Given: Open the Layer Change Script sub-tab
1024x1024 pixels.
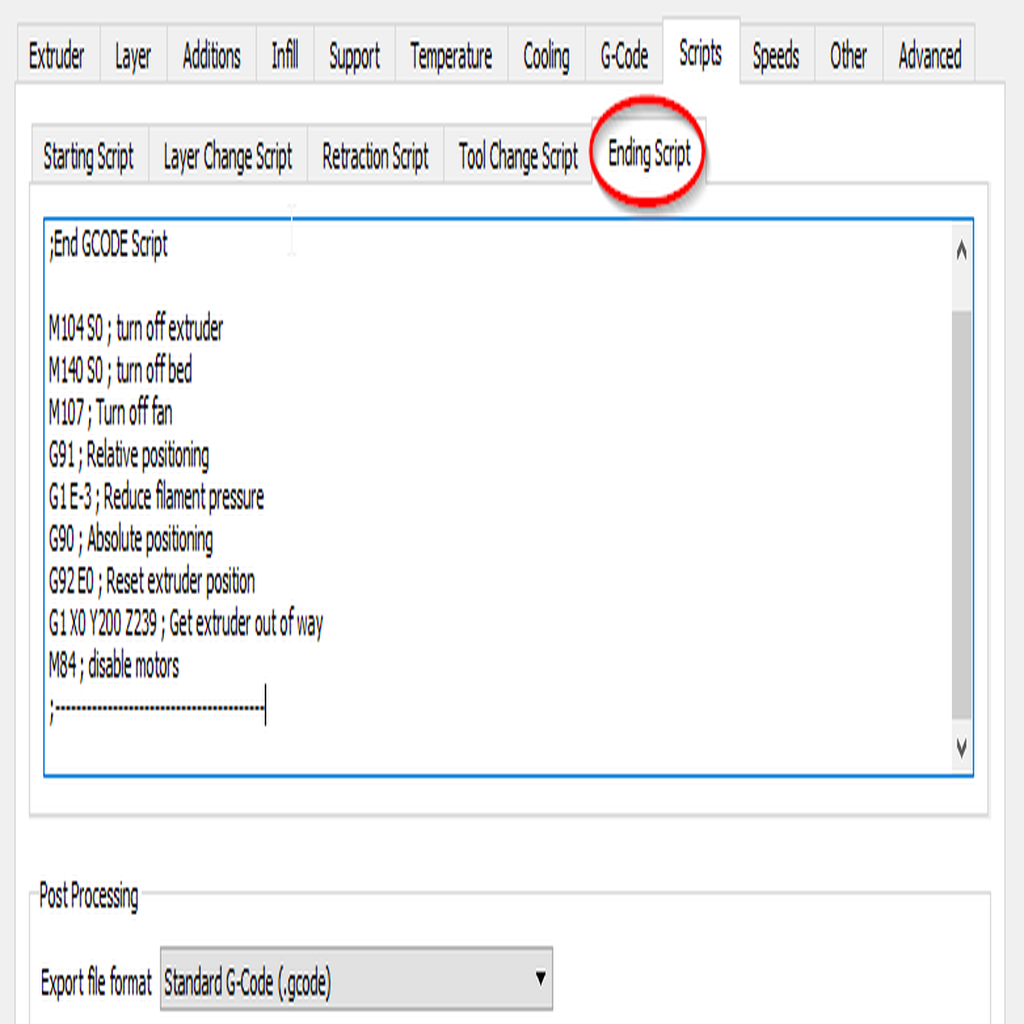Looking at the screenshot, I should 228,156.
